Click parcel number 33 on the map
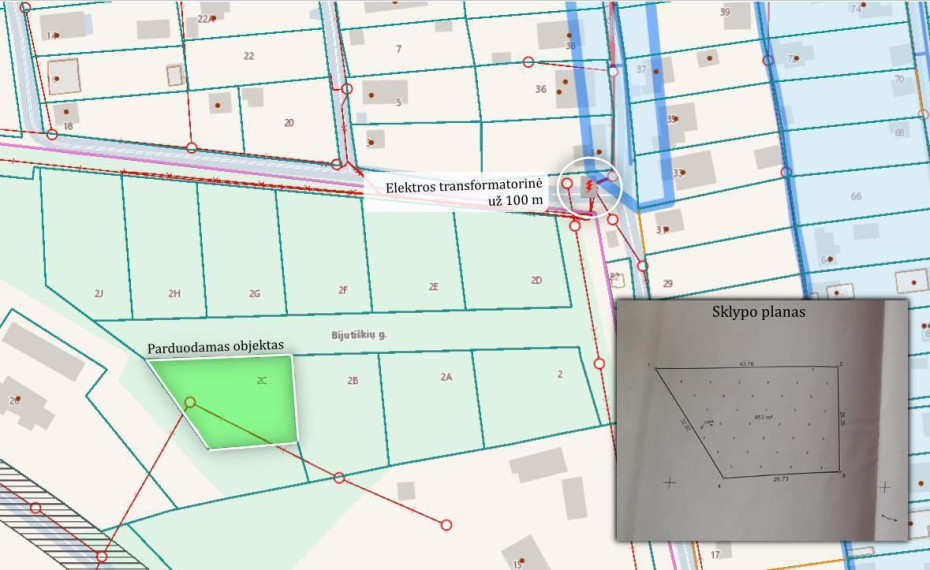This screenshot has height=570, width=930. coord(677,173)
